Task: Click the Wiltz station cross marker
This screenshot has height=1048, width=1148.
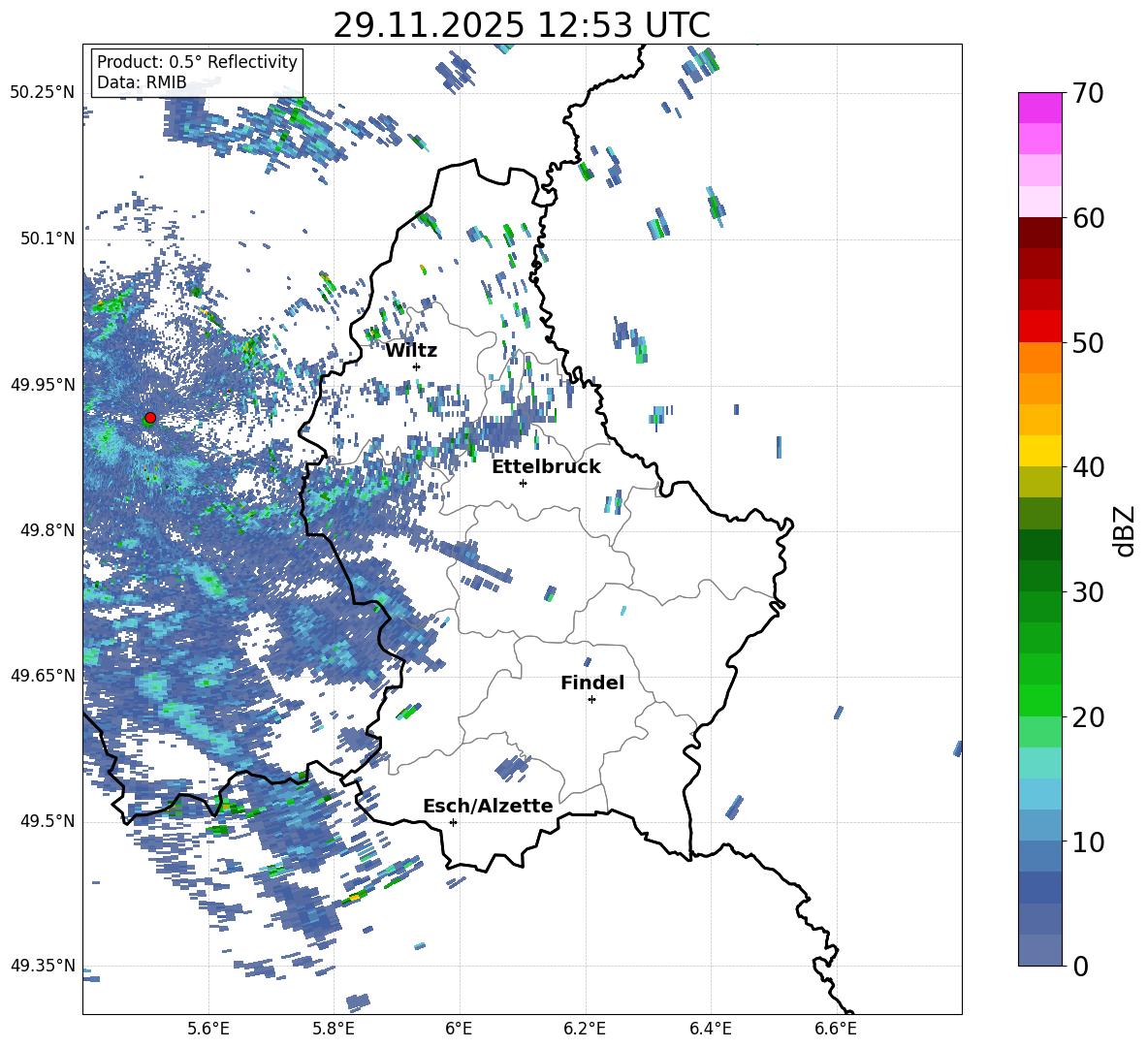Action: 417,366
